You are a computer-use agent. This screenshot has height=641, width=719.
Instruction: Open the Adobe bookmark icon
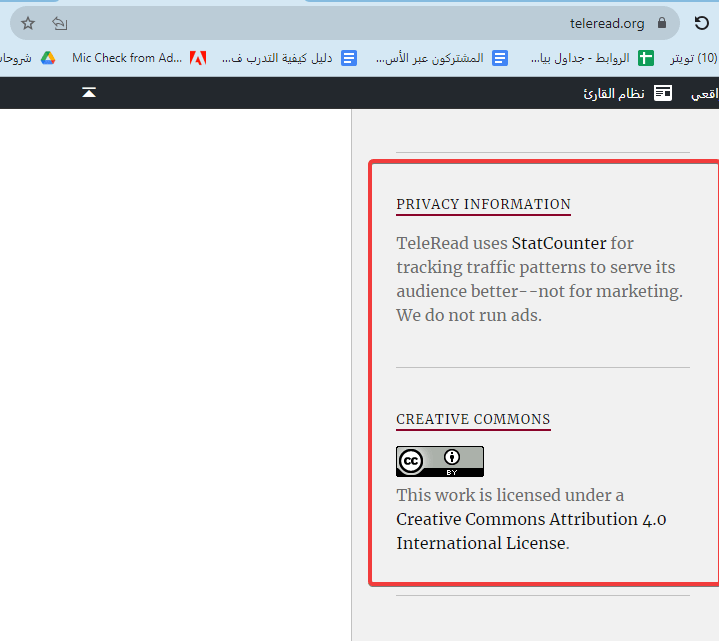point(198,58)
